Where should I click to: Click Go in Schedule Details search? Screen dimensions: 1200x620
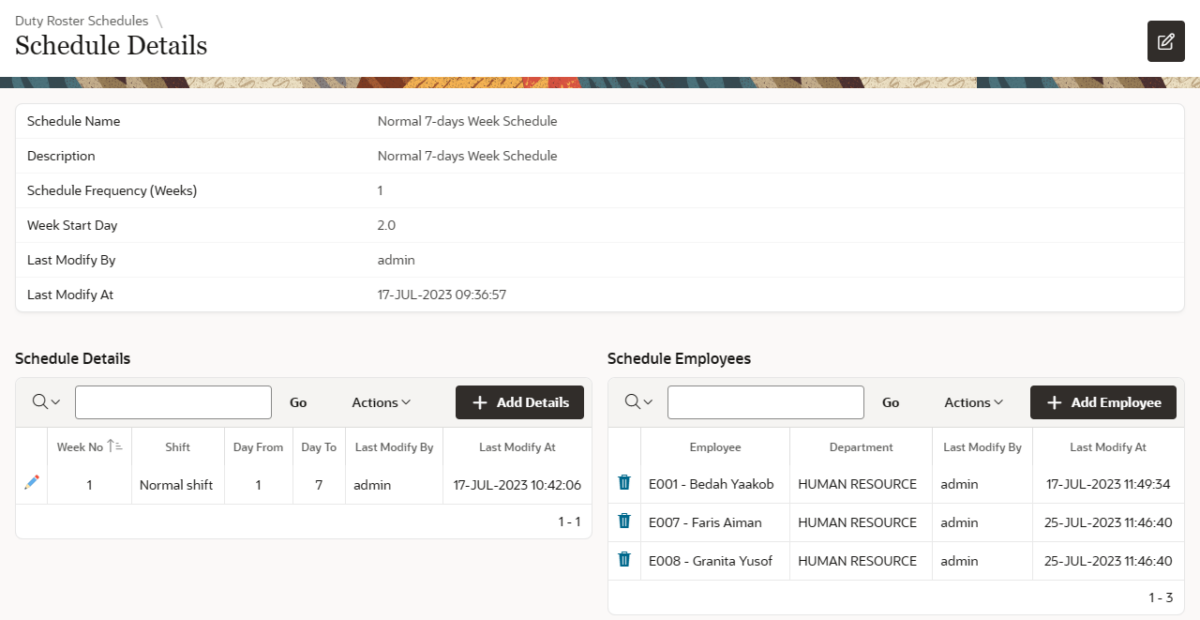(x=298, y=402)
